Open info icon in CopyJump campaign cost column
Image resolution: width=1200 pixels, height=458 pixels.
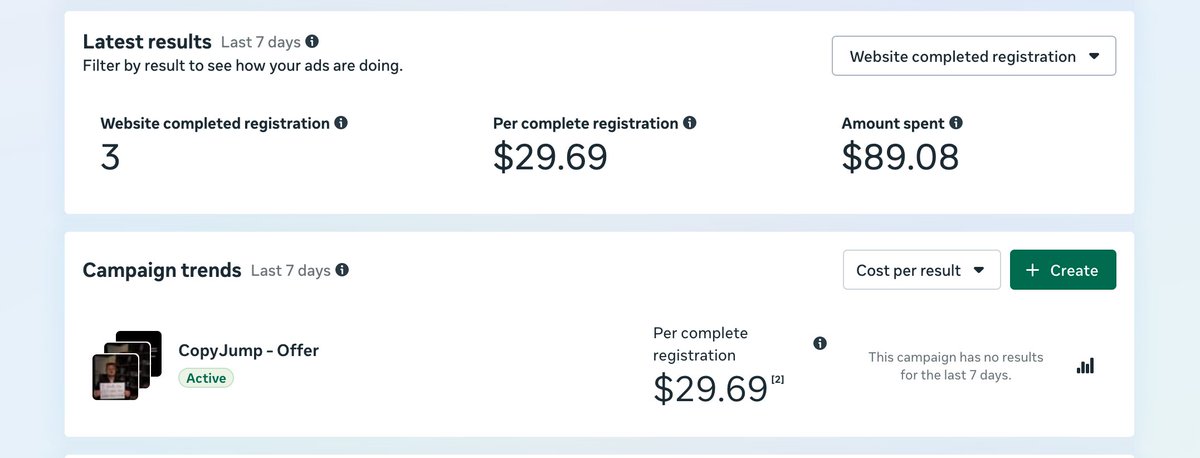click(x=820, y=343)
